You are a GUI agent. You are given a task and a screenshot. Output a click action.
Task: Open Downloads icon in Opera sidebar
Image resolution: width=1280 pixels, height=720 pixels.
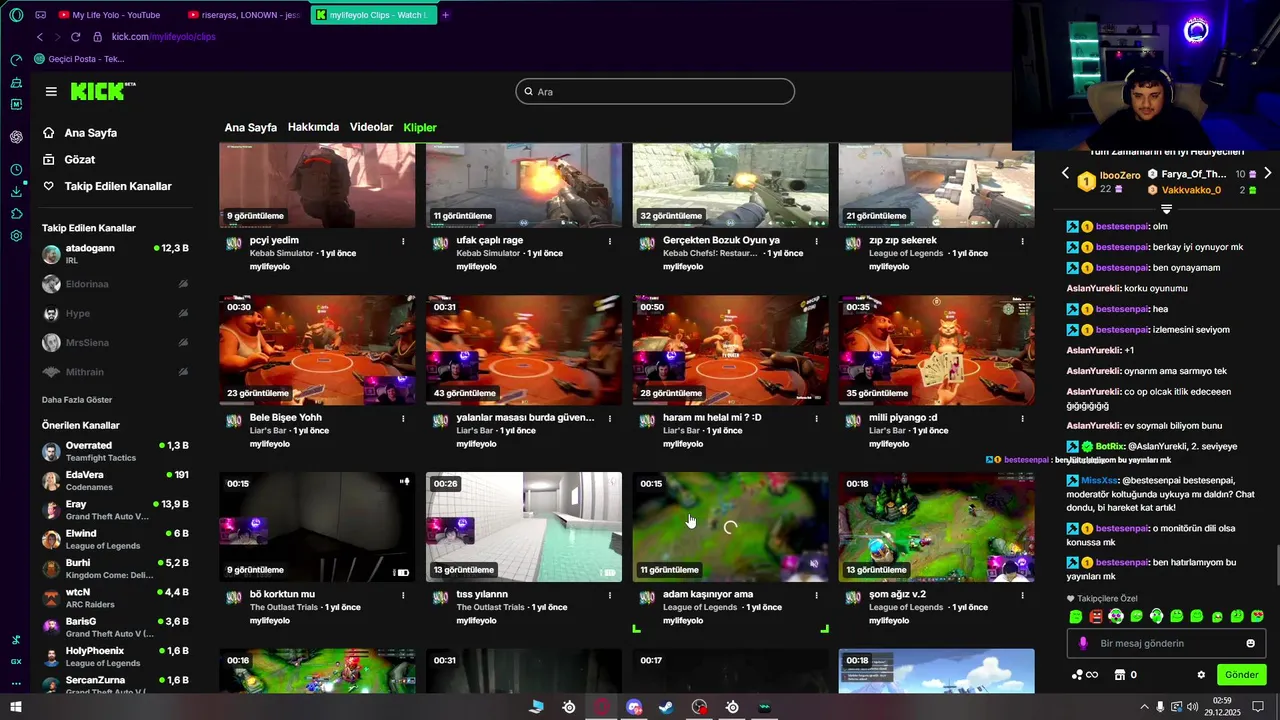tap(16, 192)
